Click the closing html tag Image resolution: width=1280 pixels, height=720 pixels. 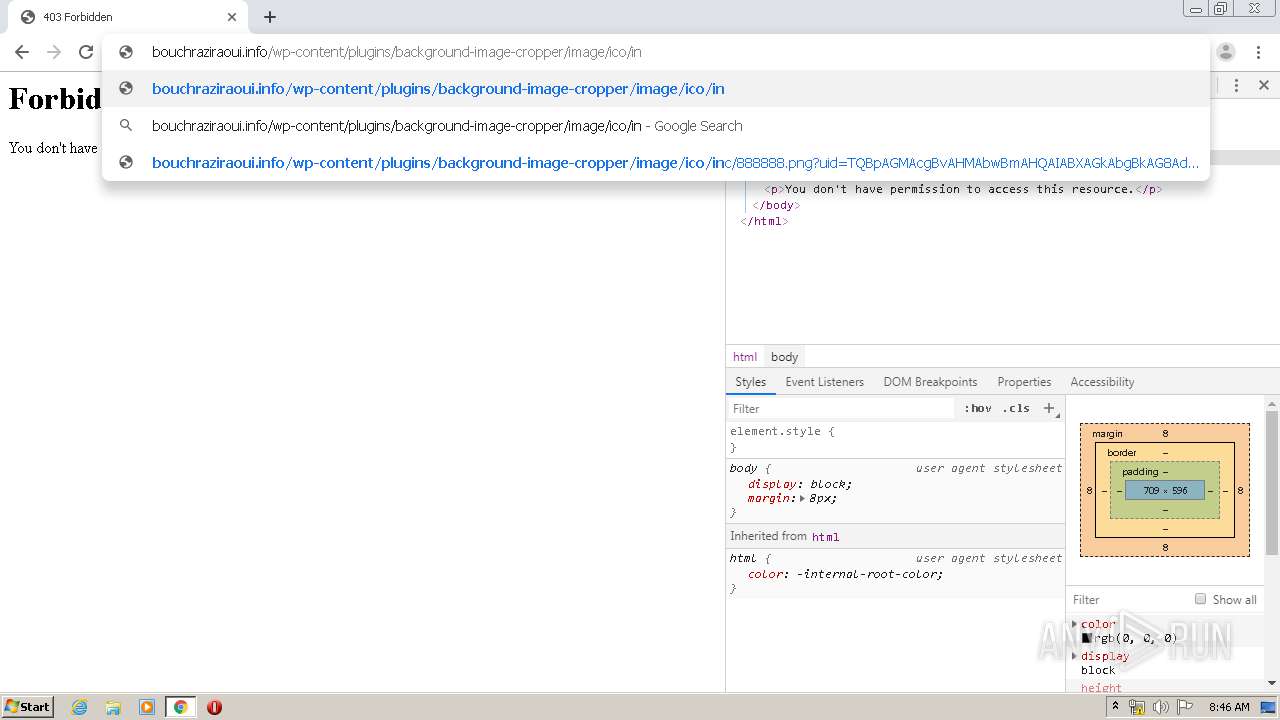[x=764, y=221]
